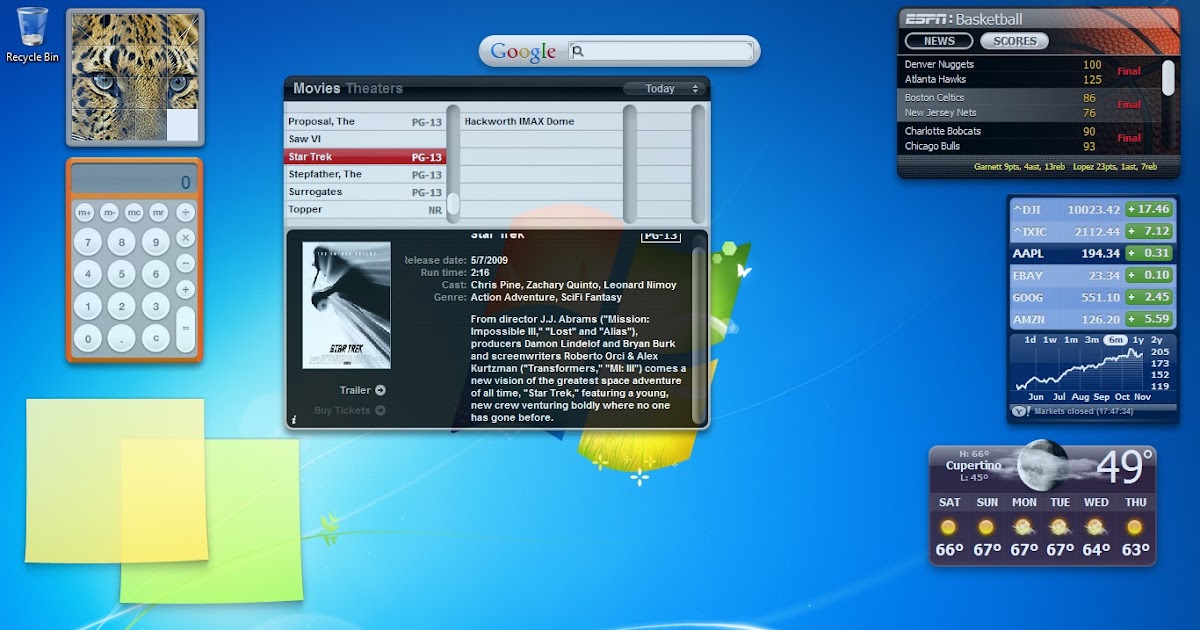This screenshot has width=1200, height=630.
Task: Tap the 8 key on calculator
Action: (x=121, y=242)
